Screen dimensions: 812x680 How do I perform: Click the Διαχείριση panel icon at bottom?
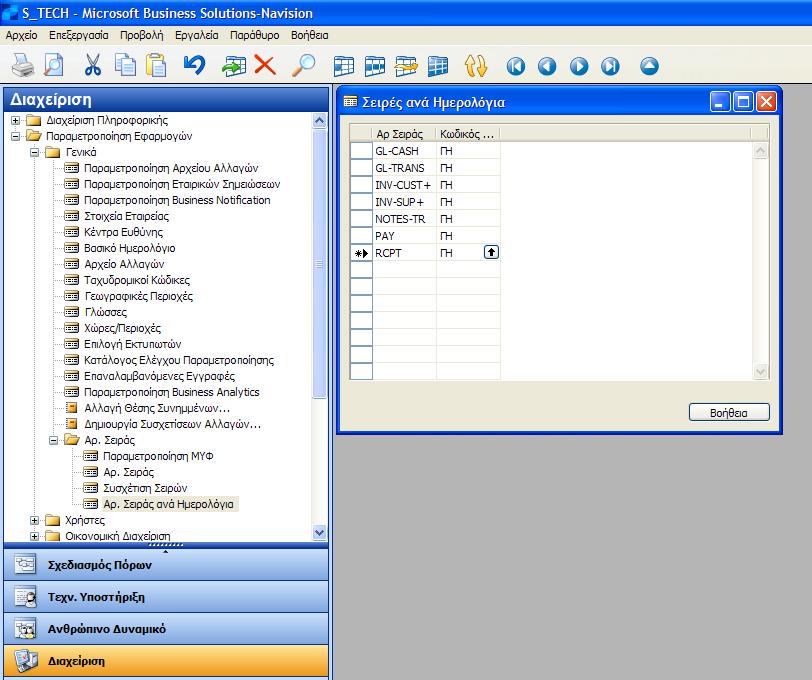25,661
